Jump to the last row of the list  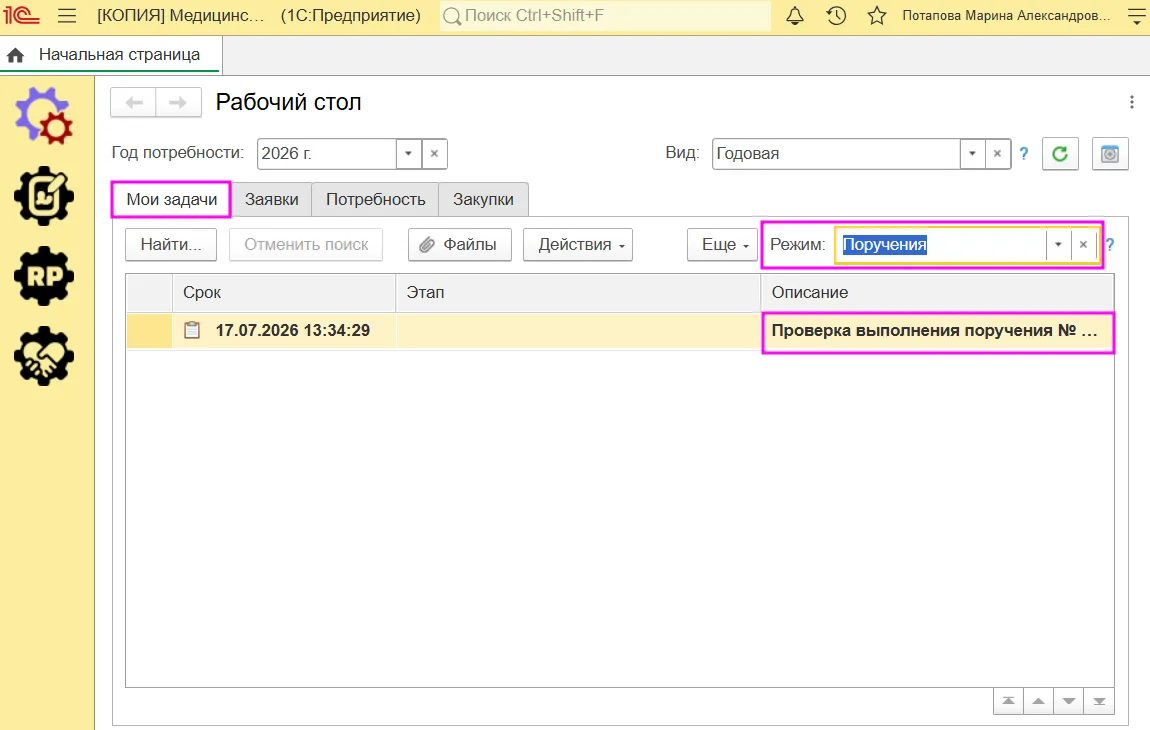tap(1099, 701)
